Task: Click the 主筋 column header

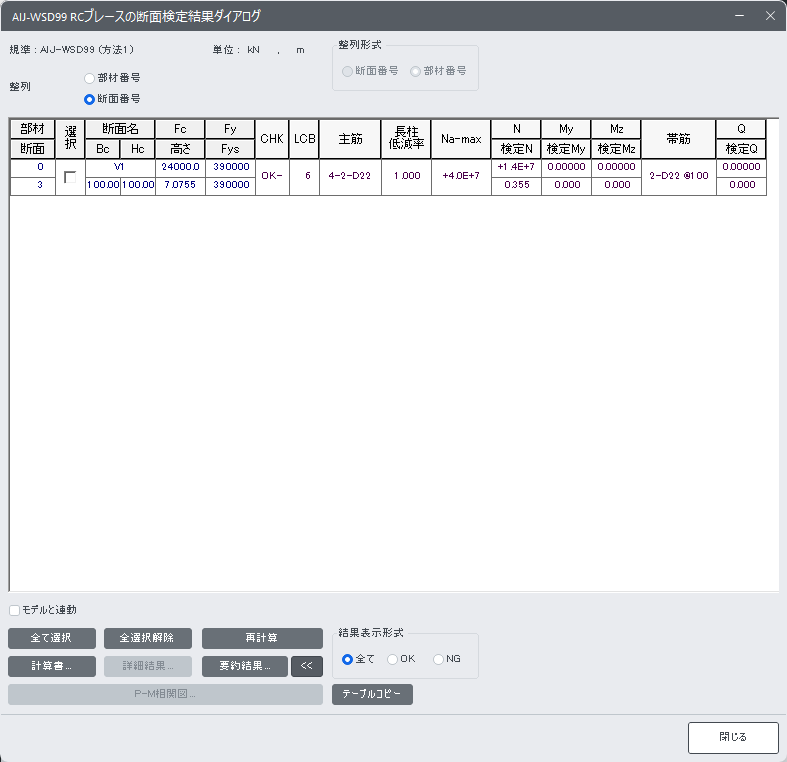Action: click(x=350, y=139)
